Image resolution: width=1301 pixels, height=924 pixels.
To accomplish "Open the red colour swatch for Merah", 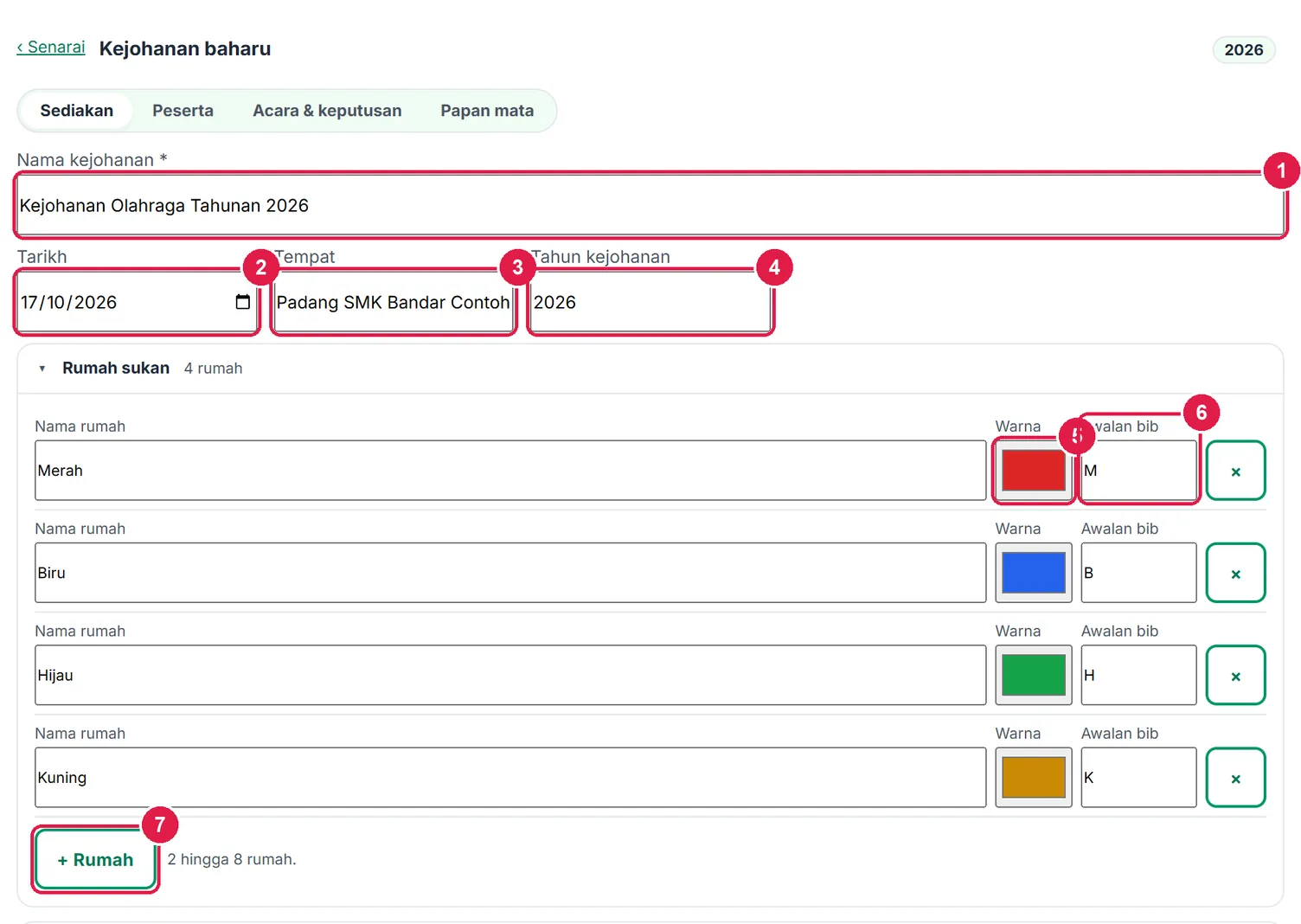I will [x=1034, y=471].
